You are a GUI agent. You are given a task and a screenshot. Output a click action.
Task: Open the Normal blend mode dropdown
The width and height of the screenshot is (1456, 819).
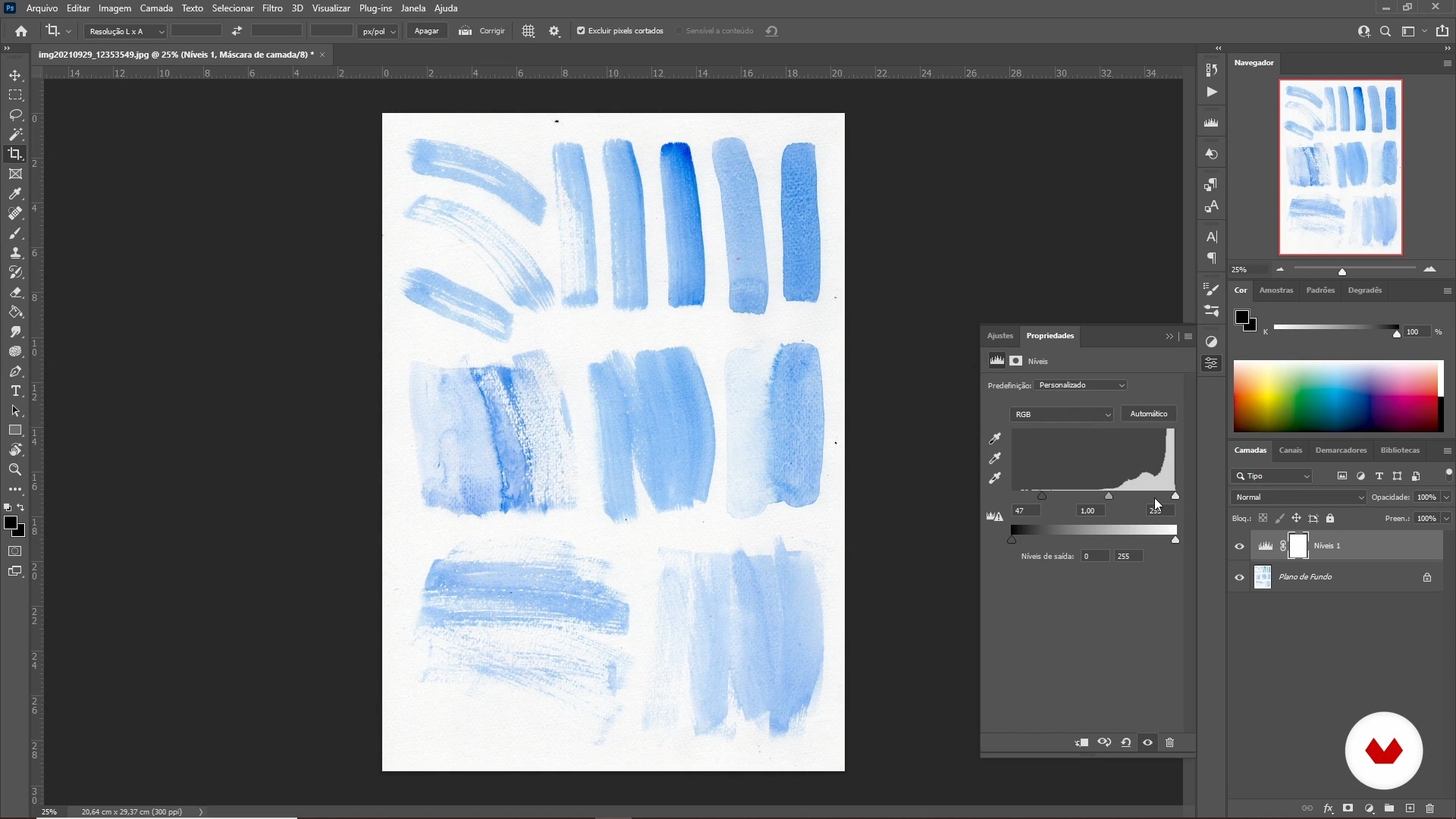tap(1298, 497)
